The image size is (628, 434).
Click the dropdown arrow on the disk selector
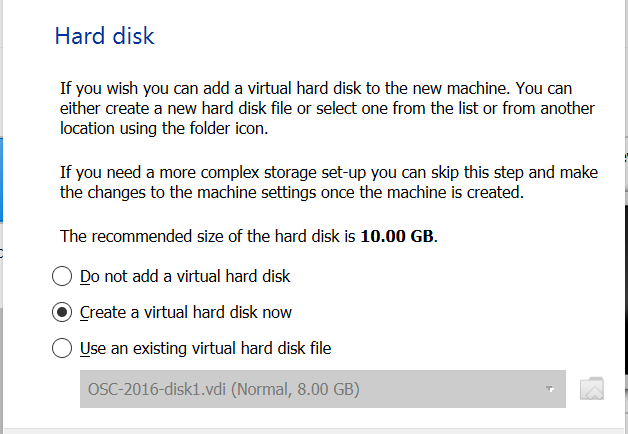549,389
